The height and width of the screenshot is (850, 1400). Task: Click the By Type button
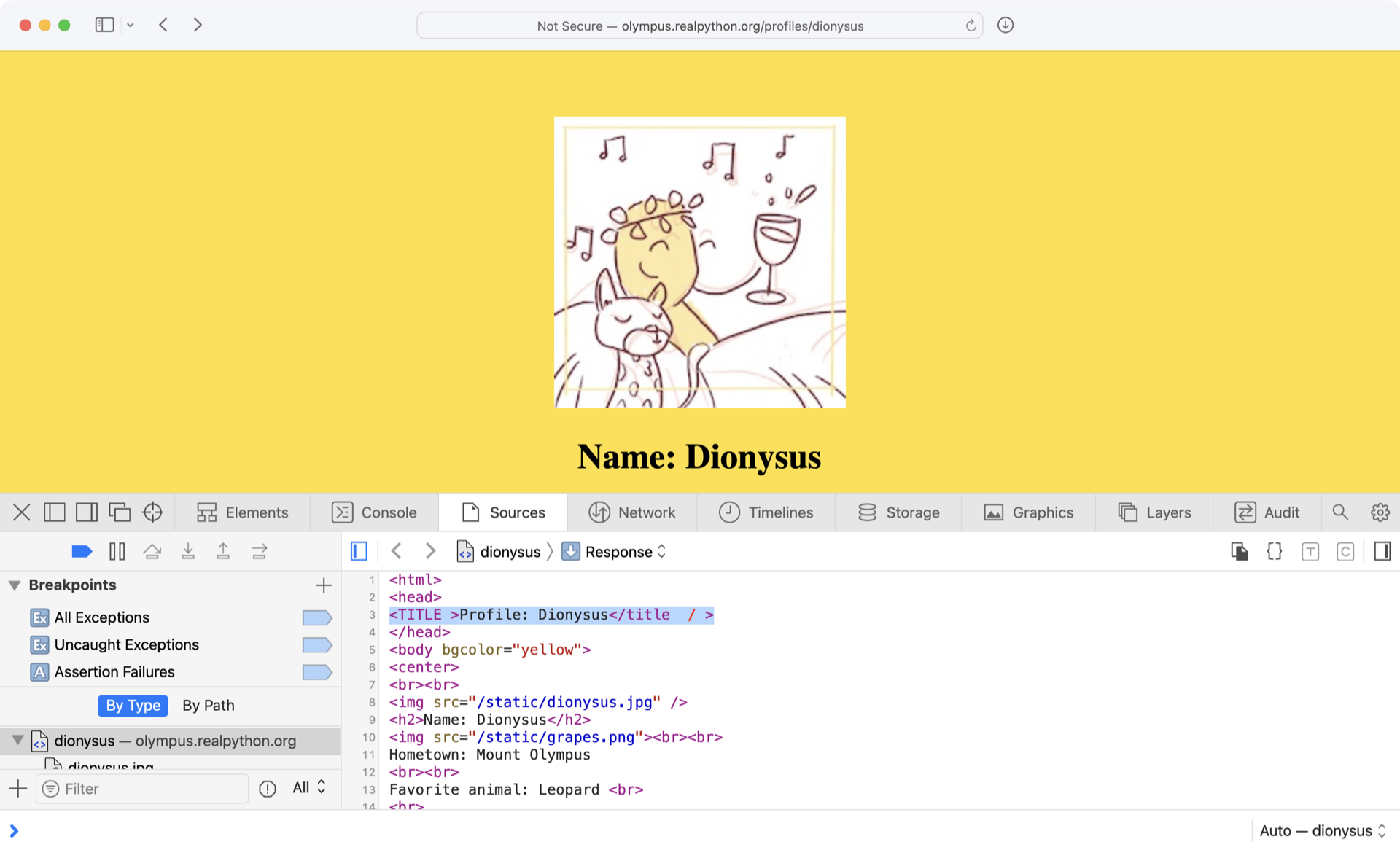point(133,705)
